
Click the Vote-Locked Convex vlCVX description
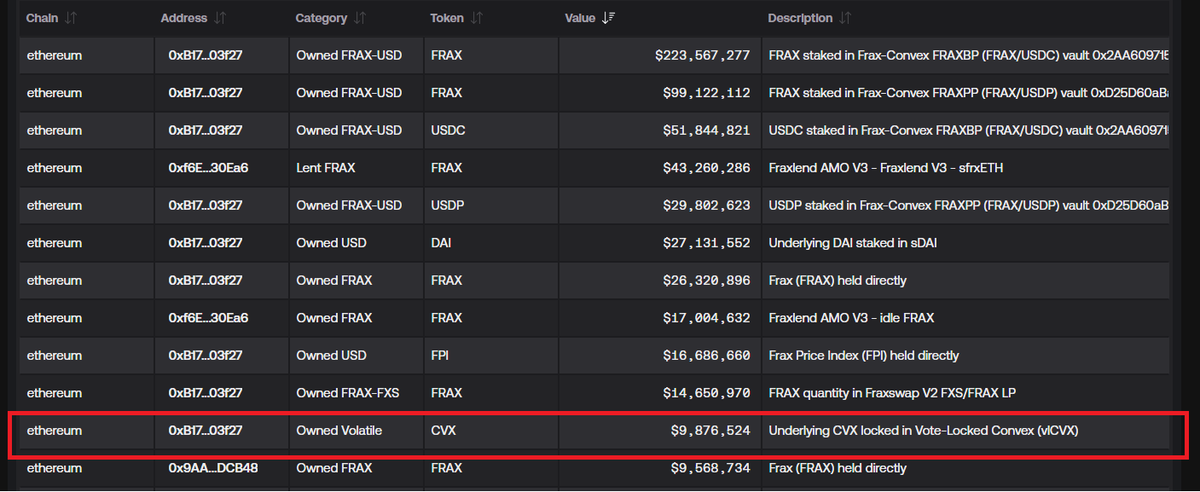[924, 431]
